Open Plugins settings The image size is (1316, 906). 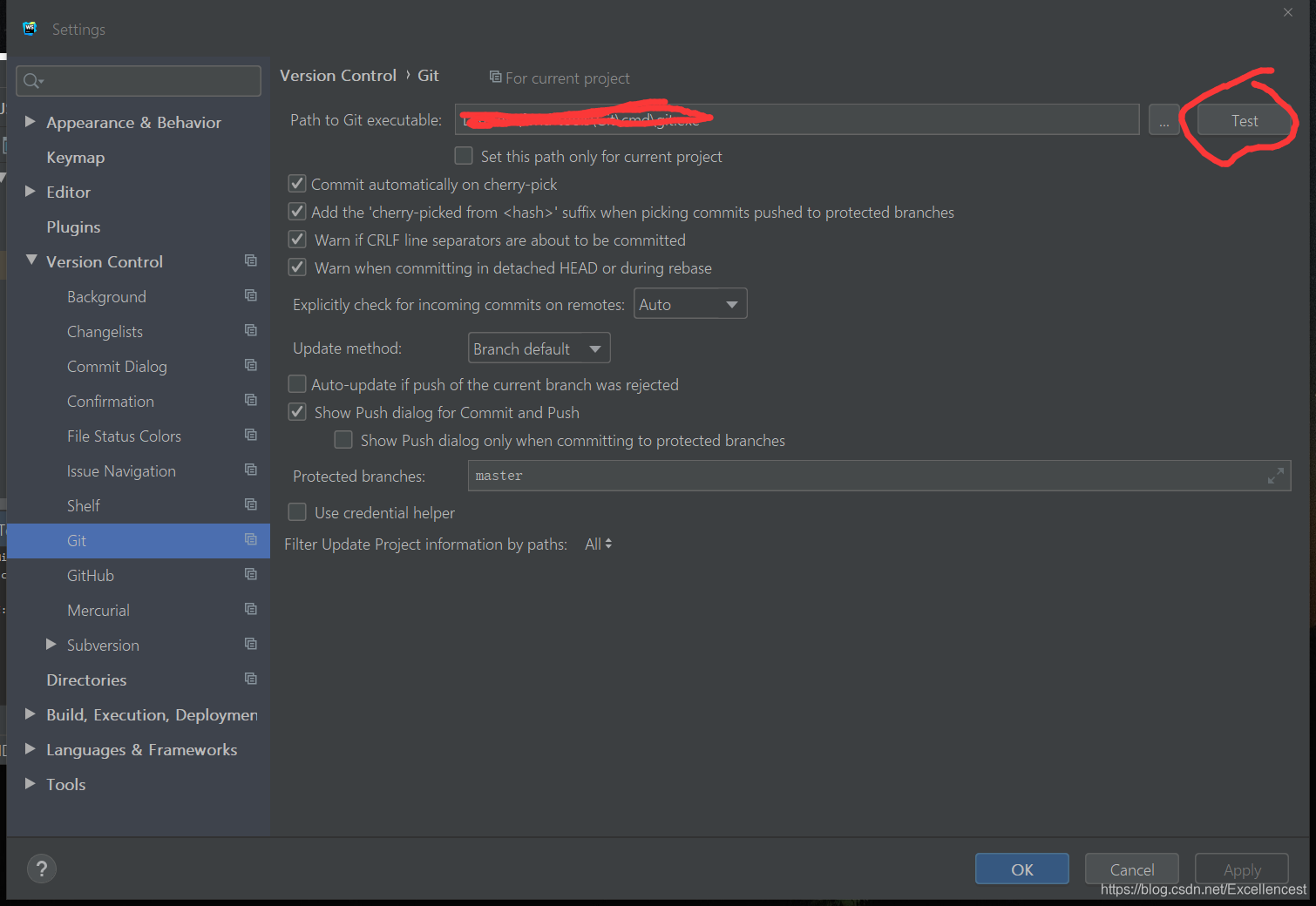pyautogui.click(x=73, y=227)
